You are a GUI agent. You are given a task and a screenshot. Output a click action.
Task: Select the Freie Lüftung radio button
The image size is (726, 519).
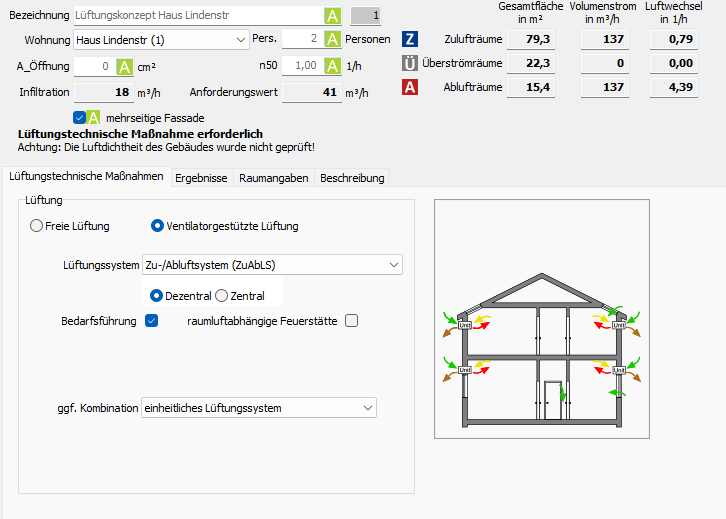pyautogui.click(x=37, y=226)
